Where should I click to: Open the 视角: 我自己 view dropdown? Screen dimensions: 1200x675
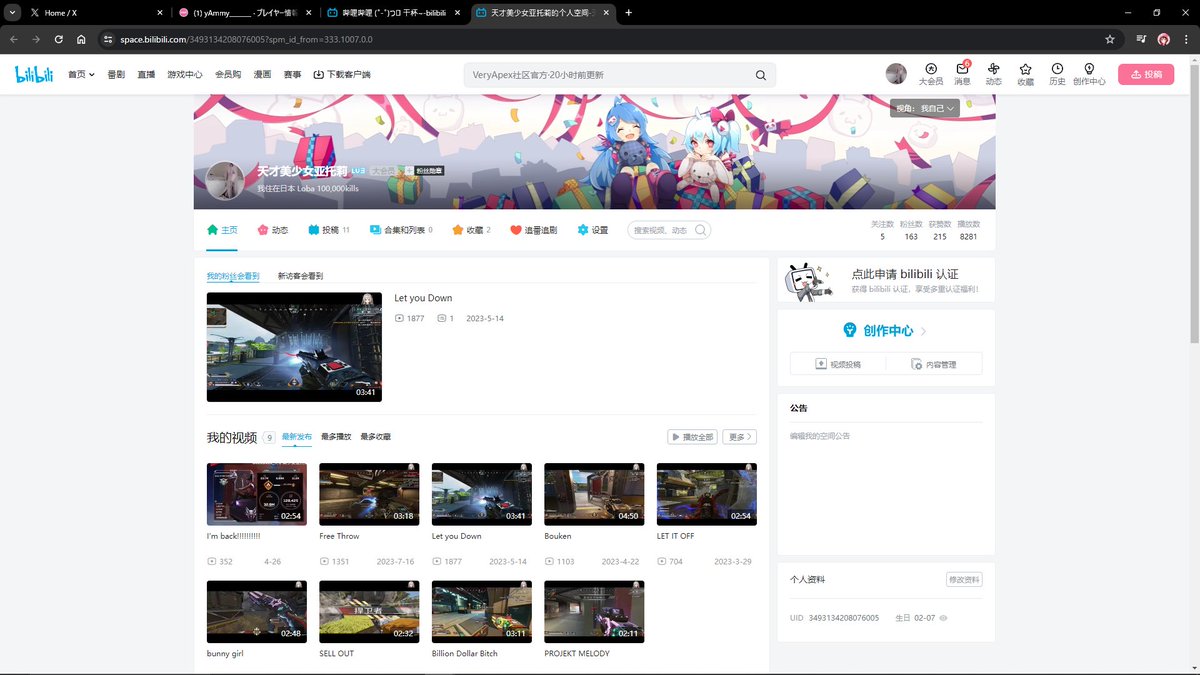(x=927, y=107)
